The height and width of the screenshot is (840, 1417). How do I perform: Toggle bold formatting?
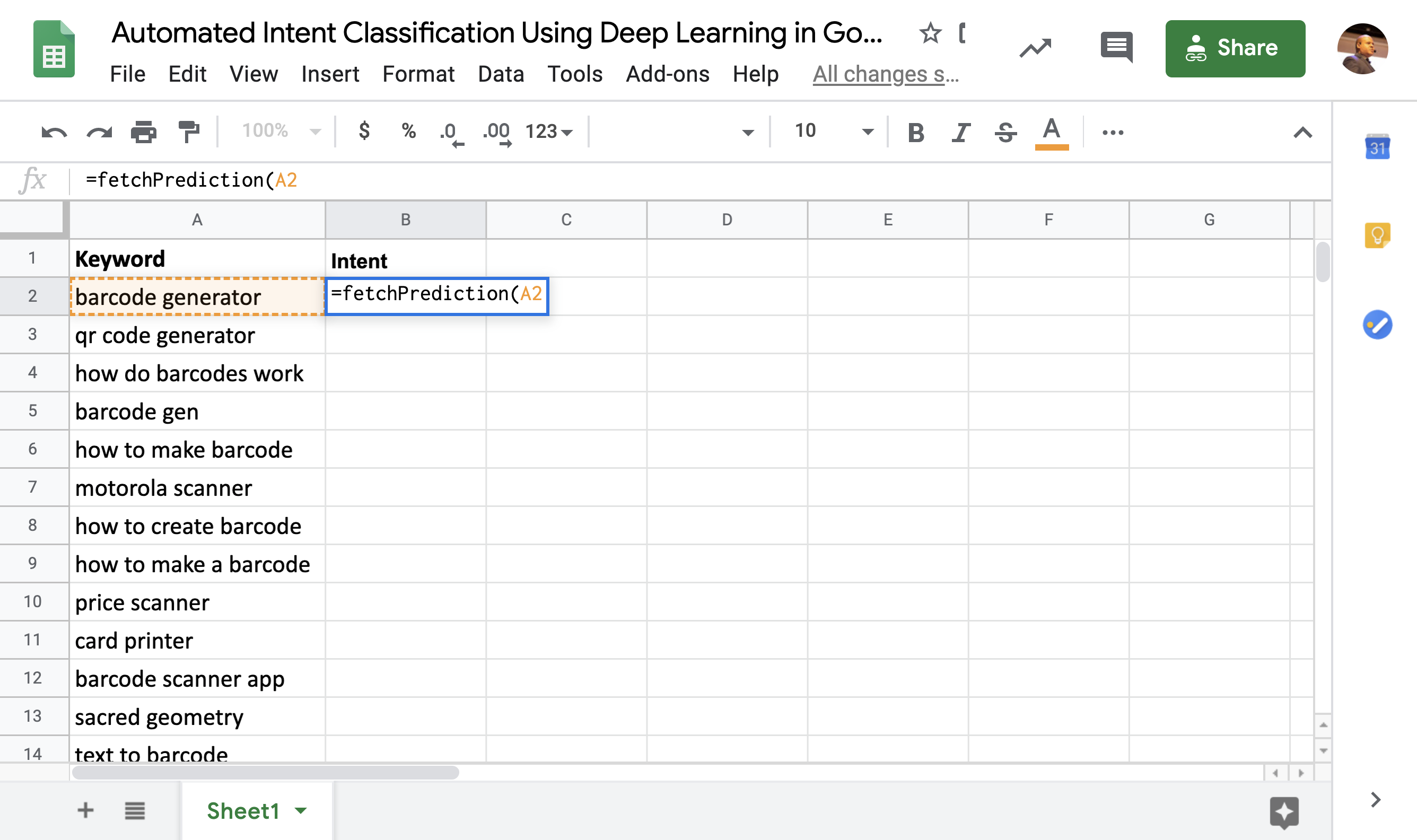[916, 133]
